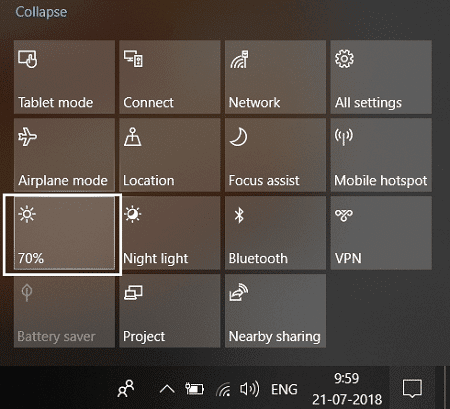The height and width of the screenshot is (409, 450).
Task: Open the VPN quick action
Action: pos(381,233)
